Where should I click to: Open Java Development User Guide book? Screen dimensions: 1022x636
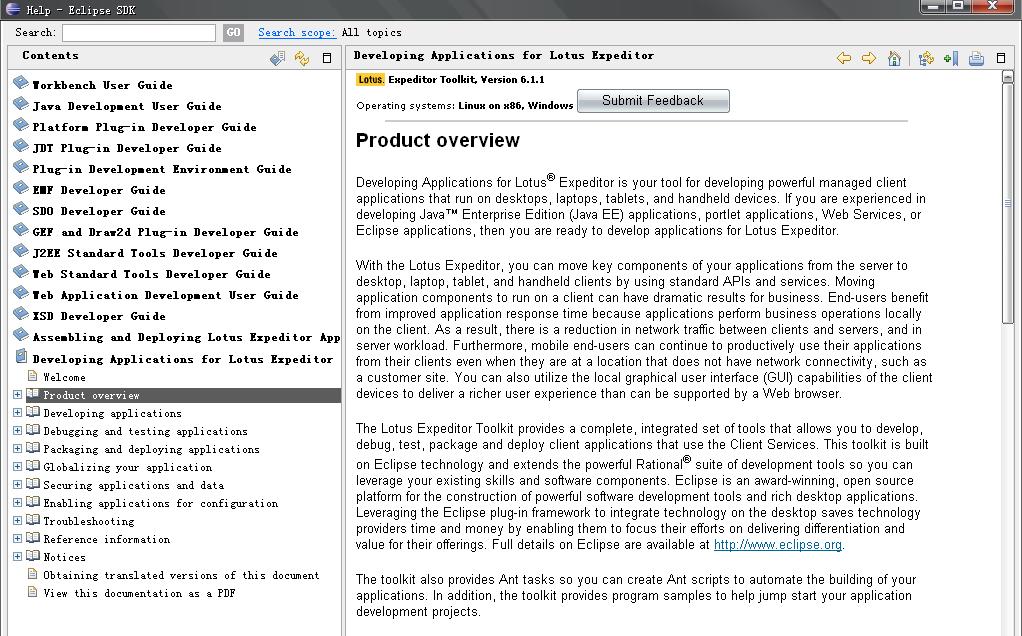(x=127, y=106)
